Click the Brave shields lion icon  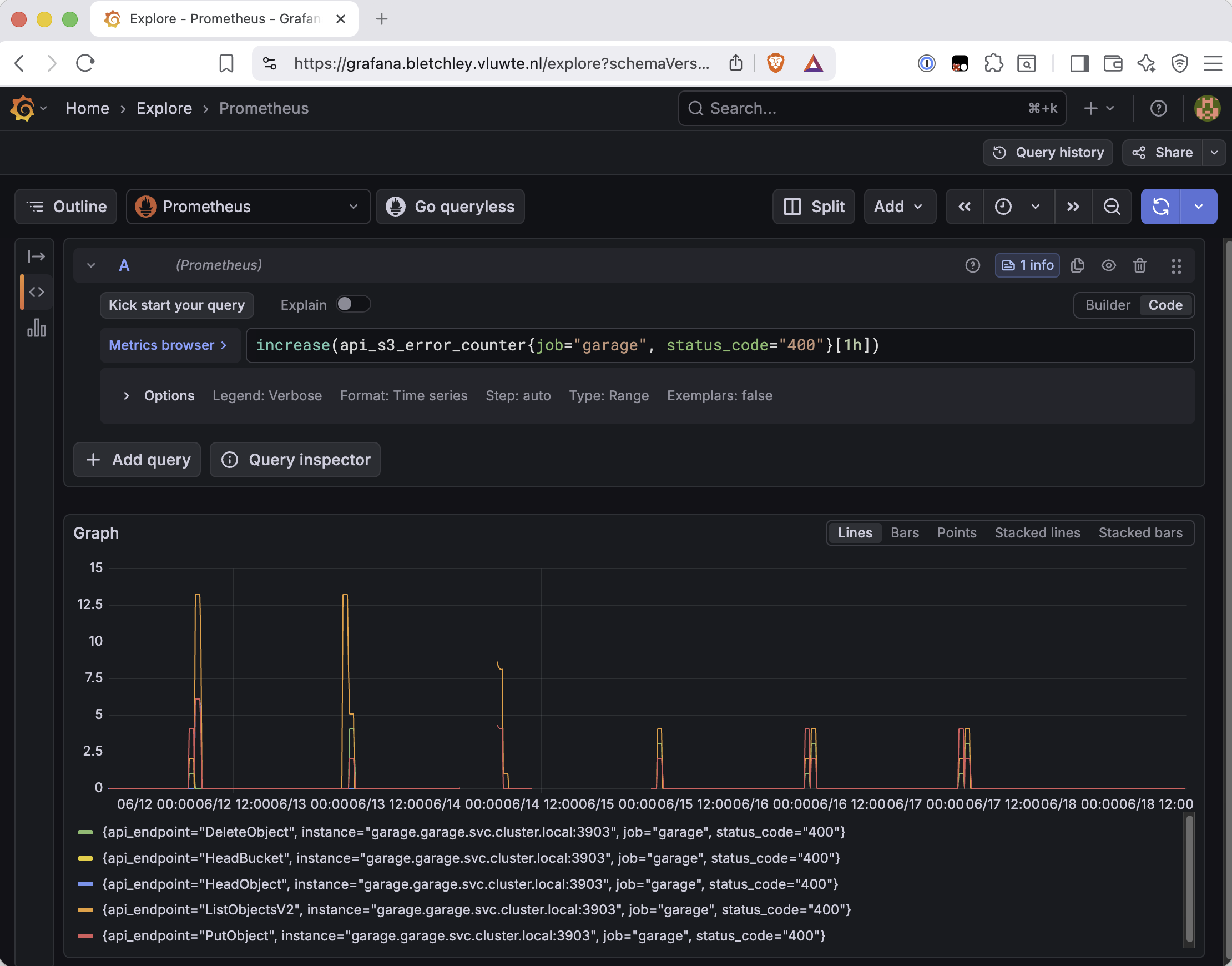[x=775, y=63]
